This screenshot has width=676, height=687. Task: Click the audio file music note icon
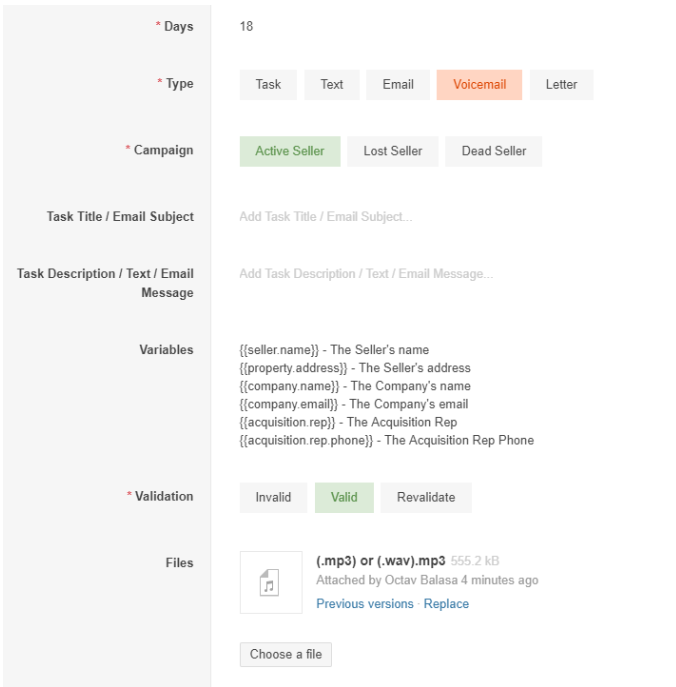click(x=269, y=583)
